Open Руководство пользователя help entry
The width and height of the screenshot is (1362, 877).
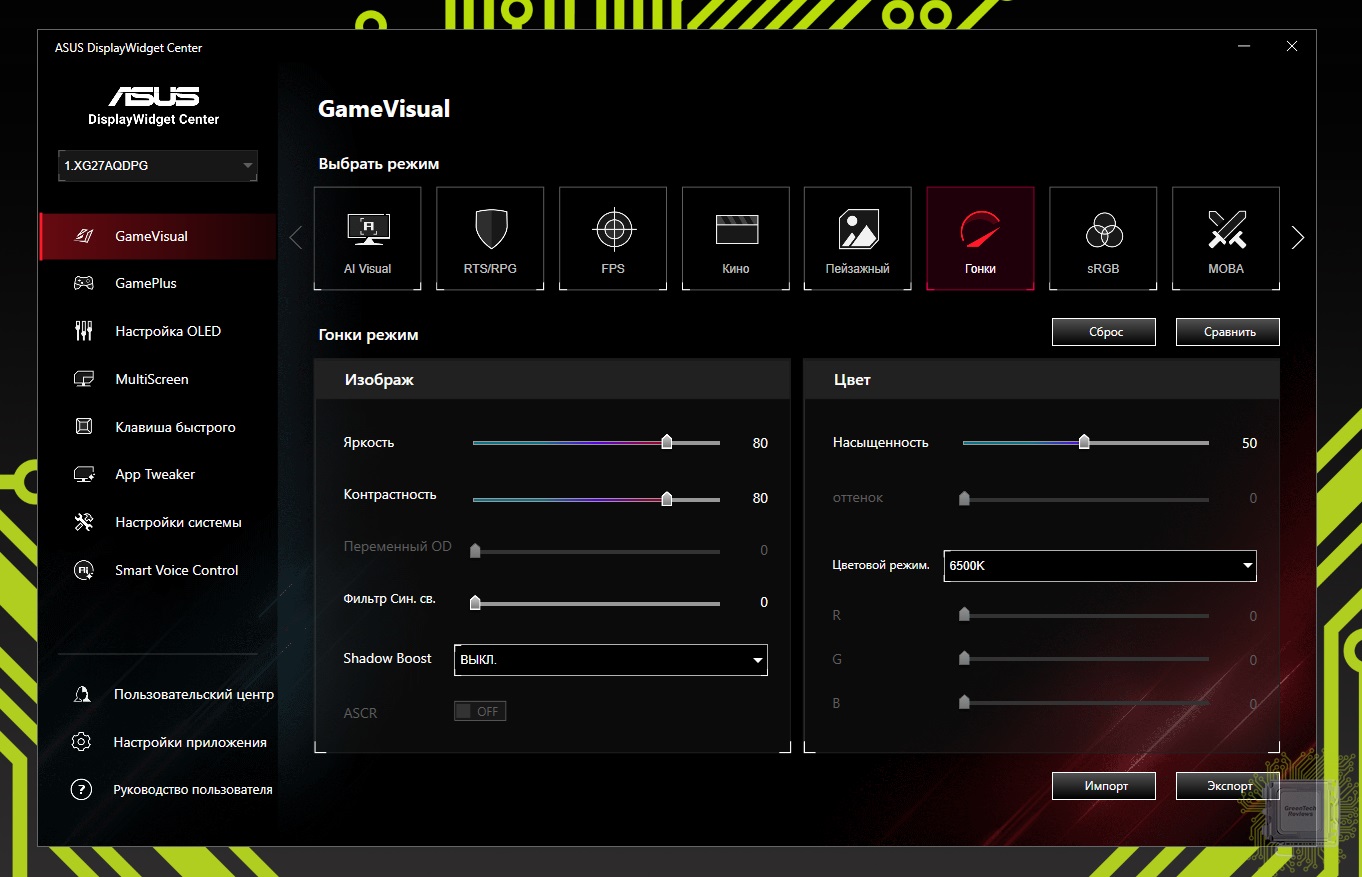[192, 789]
